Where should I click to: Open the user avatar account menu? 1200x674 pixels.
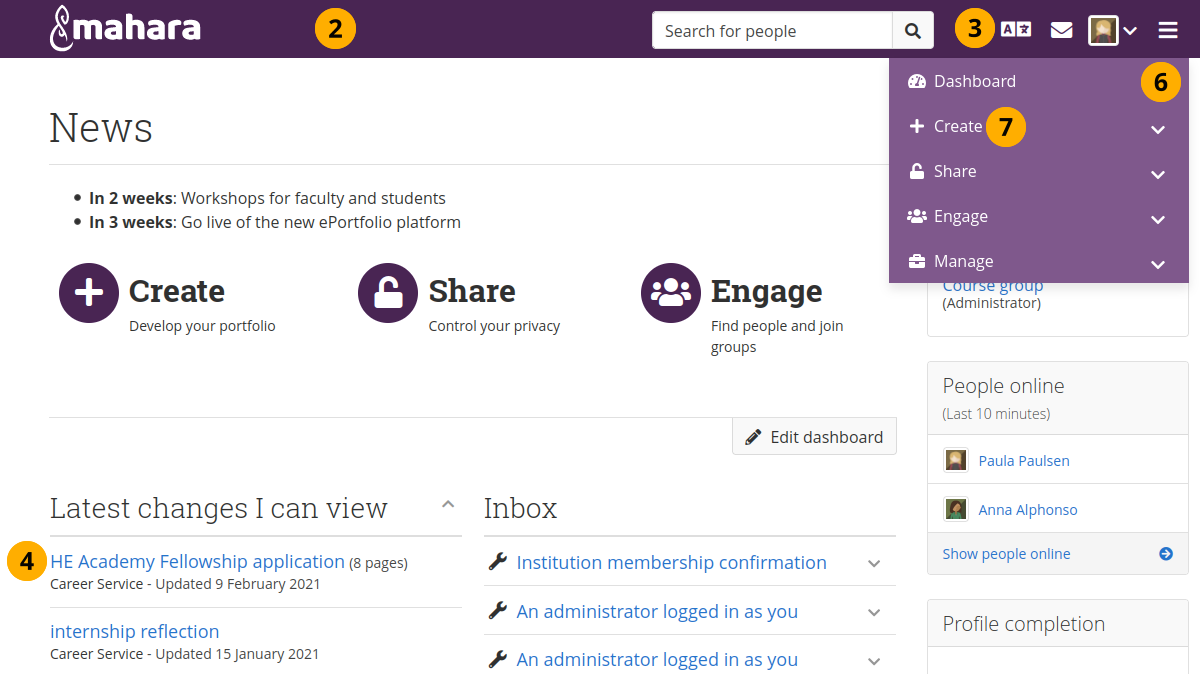[1112, 30]
